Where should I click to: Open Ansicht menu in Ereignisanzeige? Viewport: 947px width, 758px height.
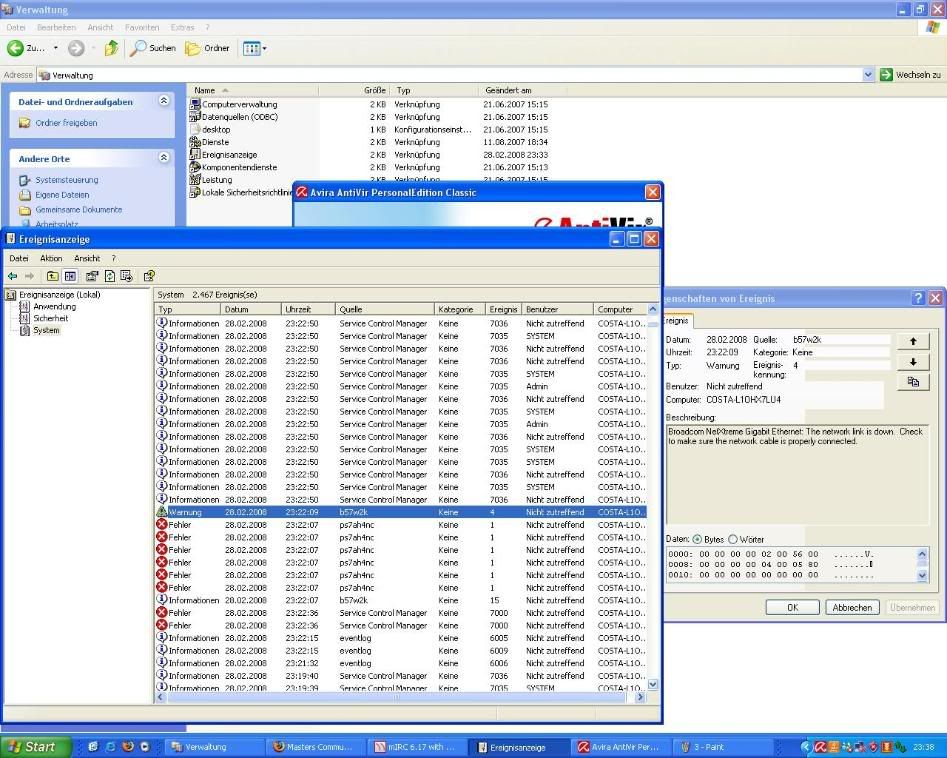tap(87, 259)
